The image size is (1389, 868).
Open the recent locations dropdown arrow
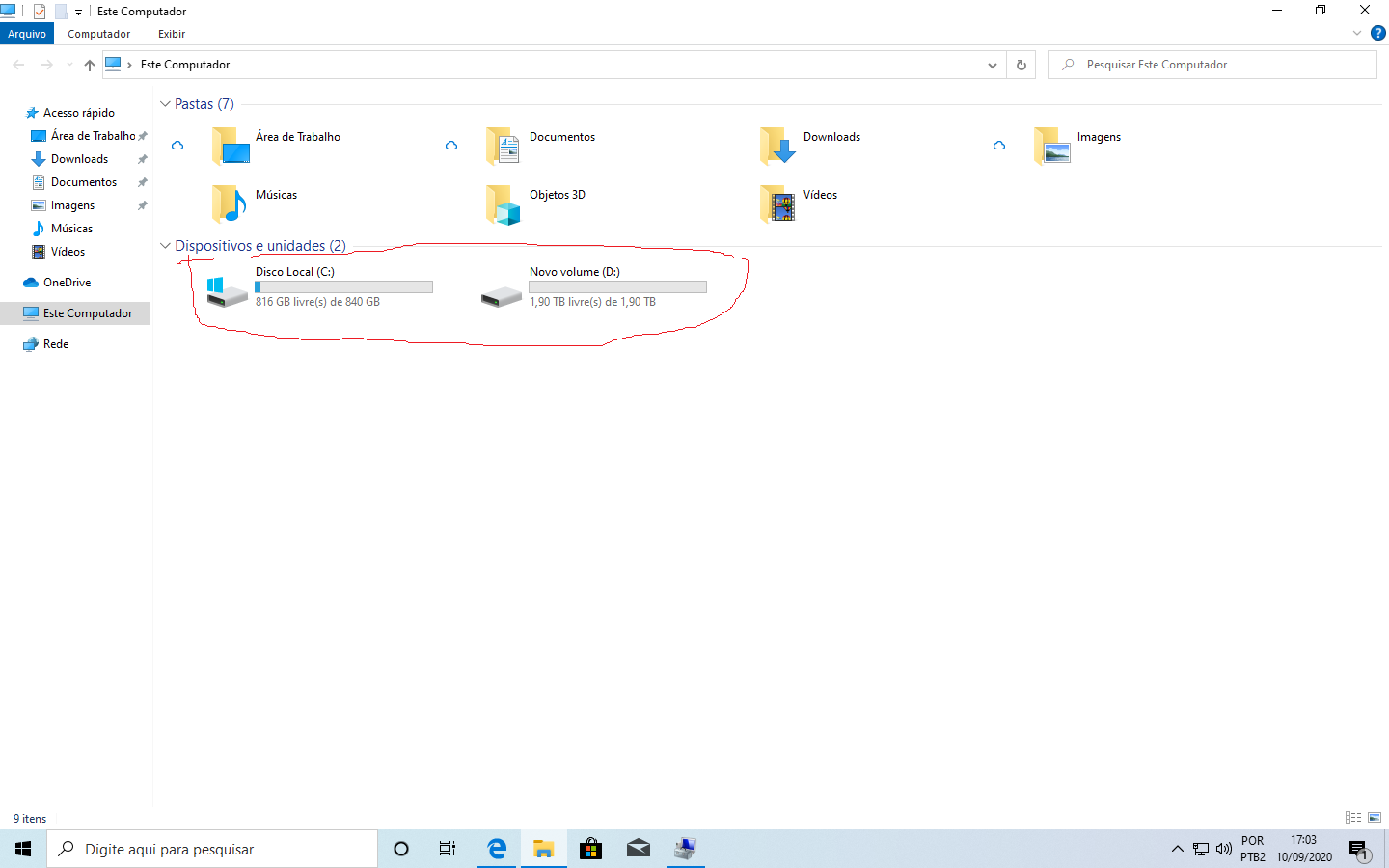[69, 65]
